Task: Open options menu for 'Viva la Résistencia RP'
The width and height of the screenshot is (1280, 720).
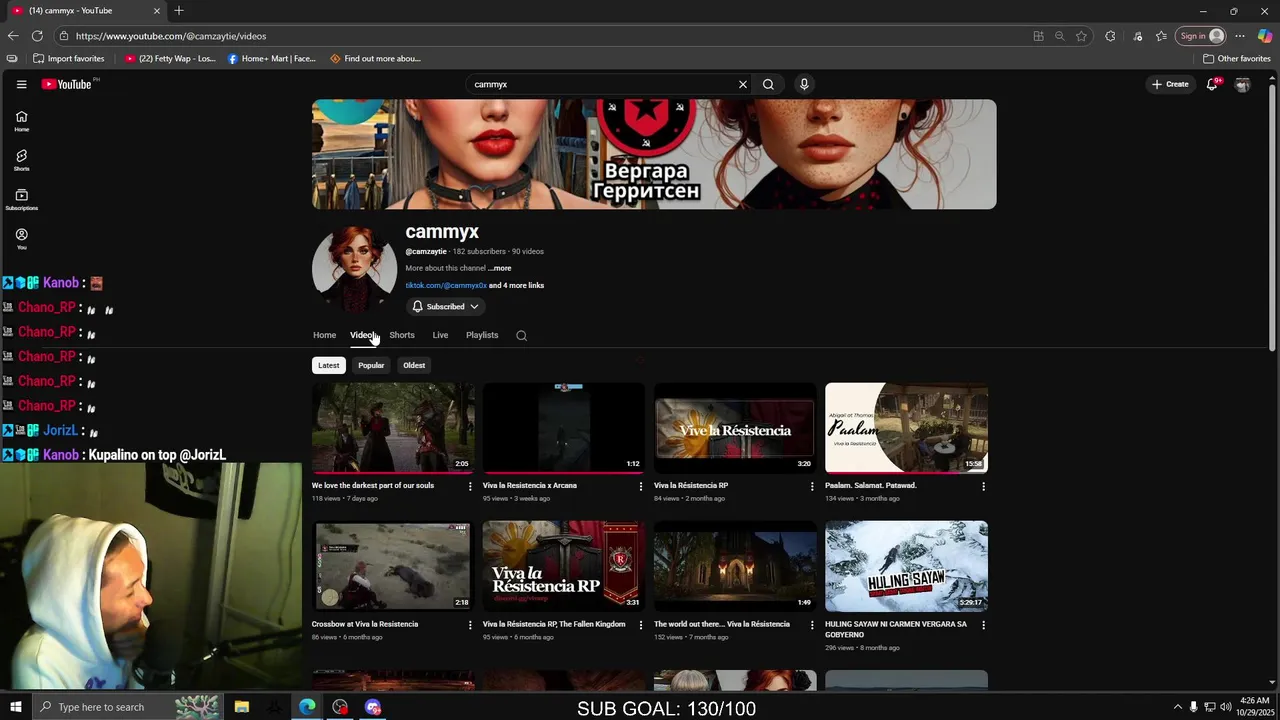Action: pyautogui.click(x=812, y=486)
